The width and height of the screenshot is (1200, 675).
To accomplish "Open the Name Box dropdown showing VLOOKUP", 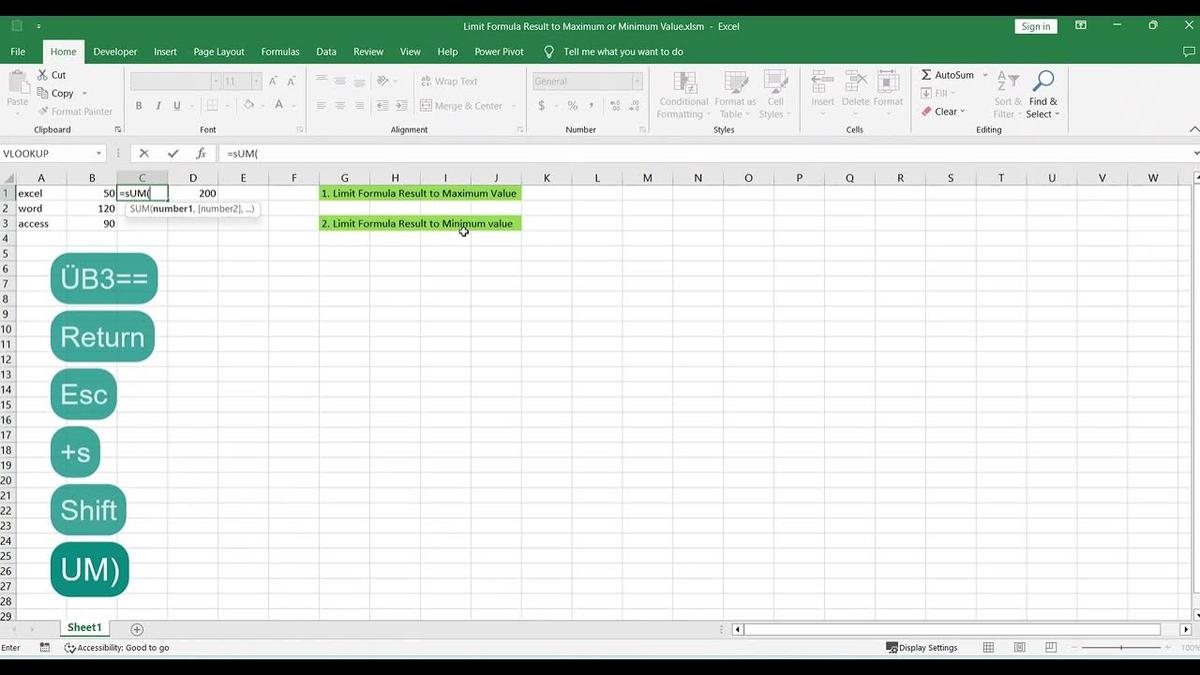I will [x=97, y=153].
